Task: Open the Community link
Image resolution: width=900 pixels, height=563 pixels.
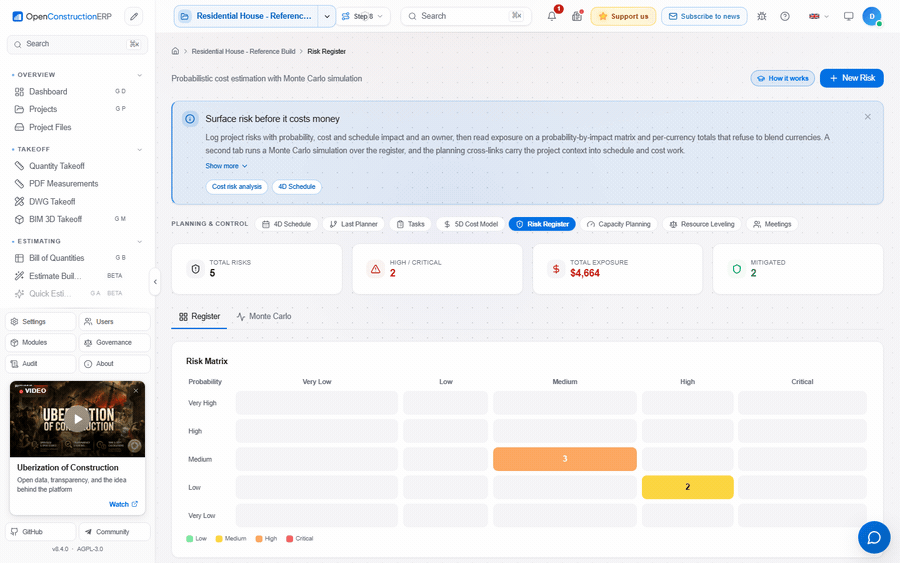Action: (x=115, y=532)
